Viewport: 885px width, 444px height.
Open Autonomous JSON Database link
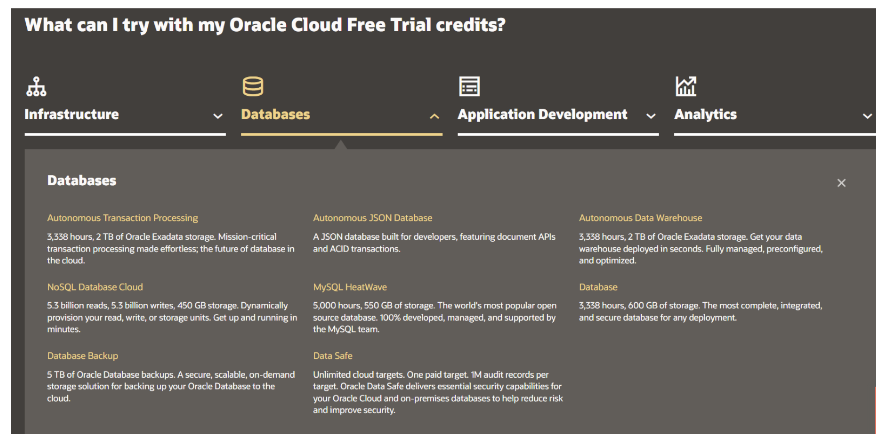pos(373,218)
